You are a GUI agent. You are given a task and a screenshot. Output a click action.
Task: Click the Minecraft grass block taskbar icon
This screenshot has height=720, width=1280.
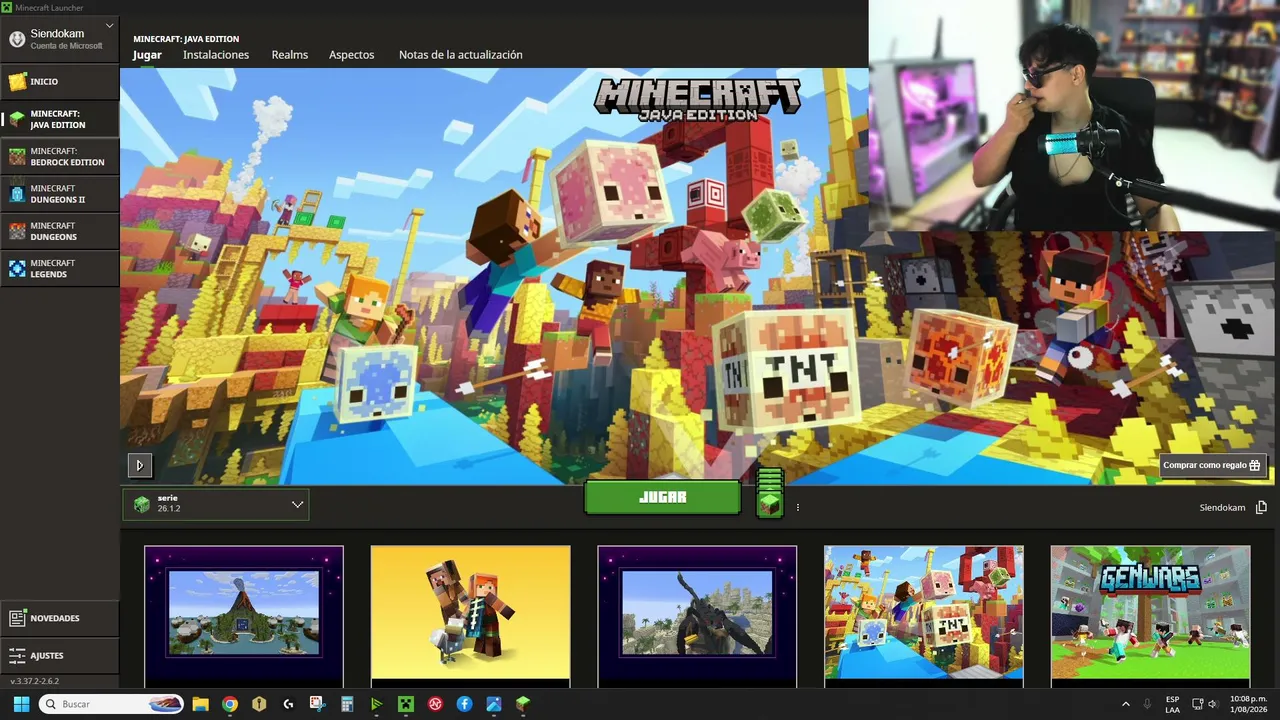pyautogui.click(x=523, y=704)
